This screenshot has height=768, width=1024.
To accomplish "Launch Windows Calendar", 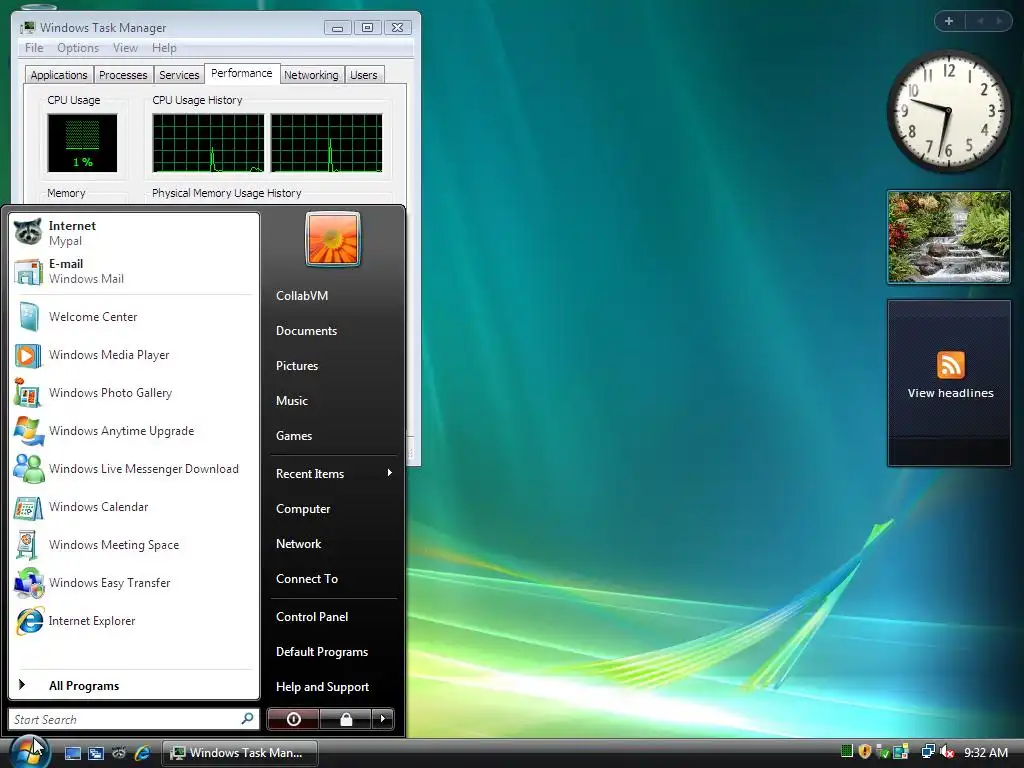I will point(134,506).
